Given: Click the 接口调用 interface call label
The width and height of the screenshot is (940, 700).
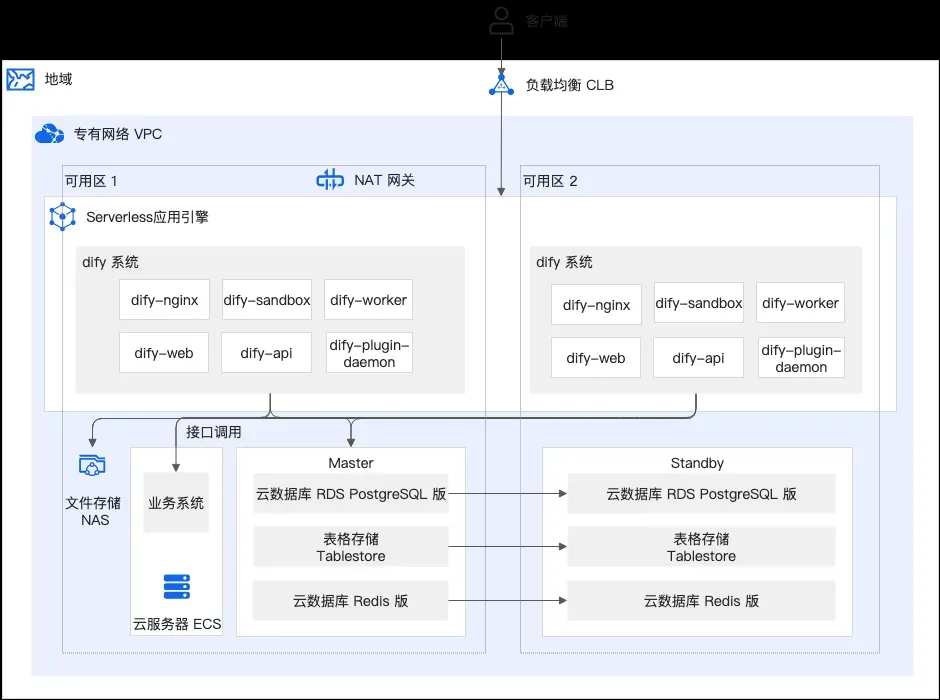Looking at the screenshot, I should pyautogui.click(x=214, y=432).
